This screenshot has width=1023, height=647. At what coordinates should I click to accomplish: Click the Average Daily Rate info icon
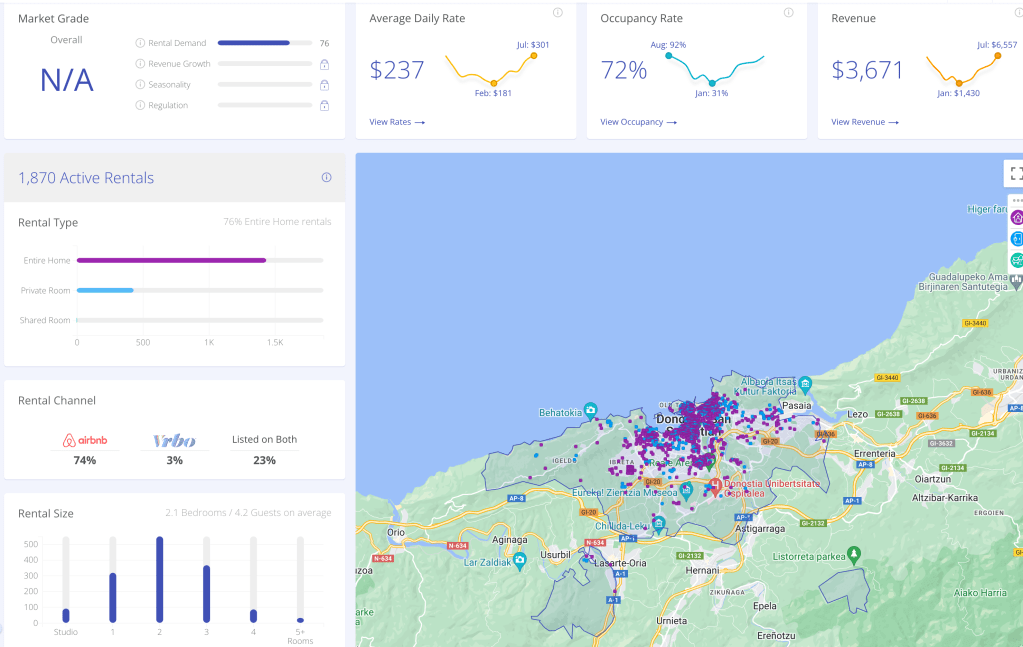click(x=557, y=13)
